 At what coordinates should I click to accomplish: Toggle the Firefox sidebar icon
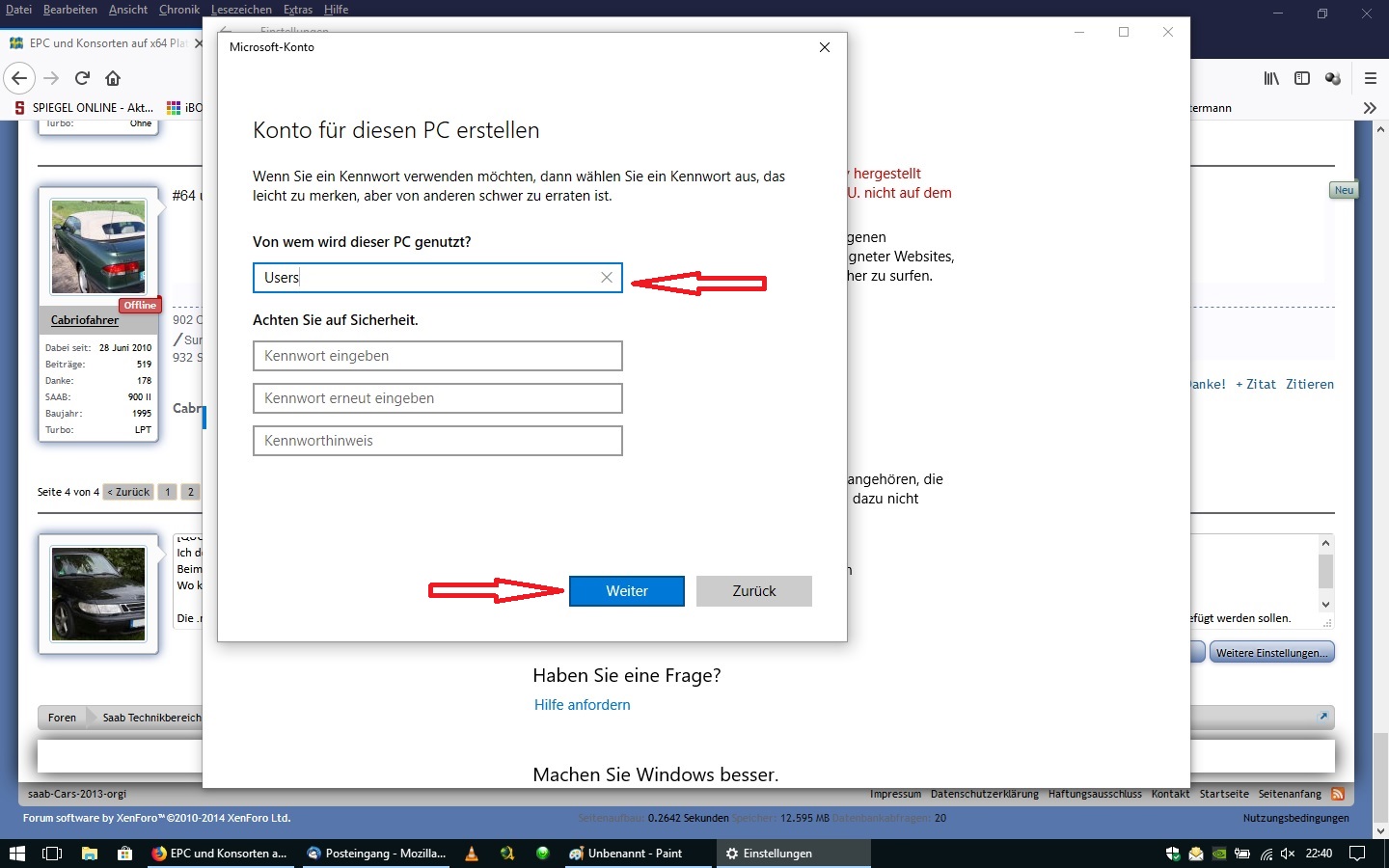[1302, 78]
